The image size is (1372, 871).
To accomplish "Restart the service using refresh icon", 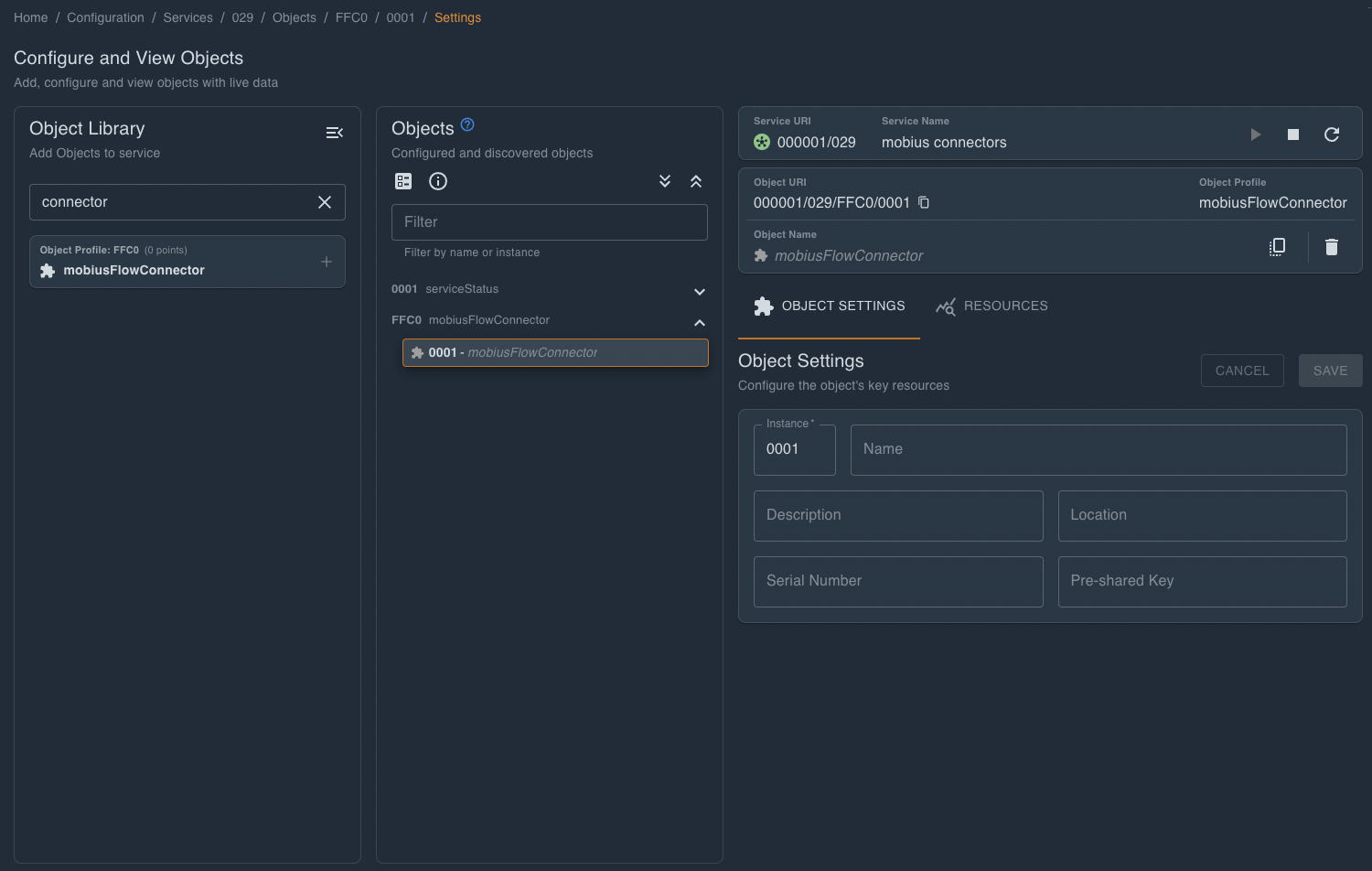I will click(x=1332, y=134).
